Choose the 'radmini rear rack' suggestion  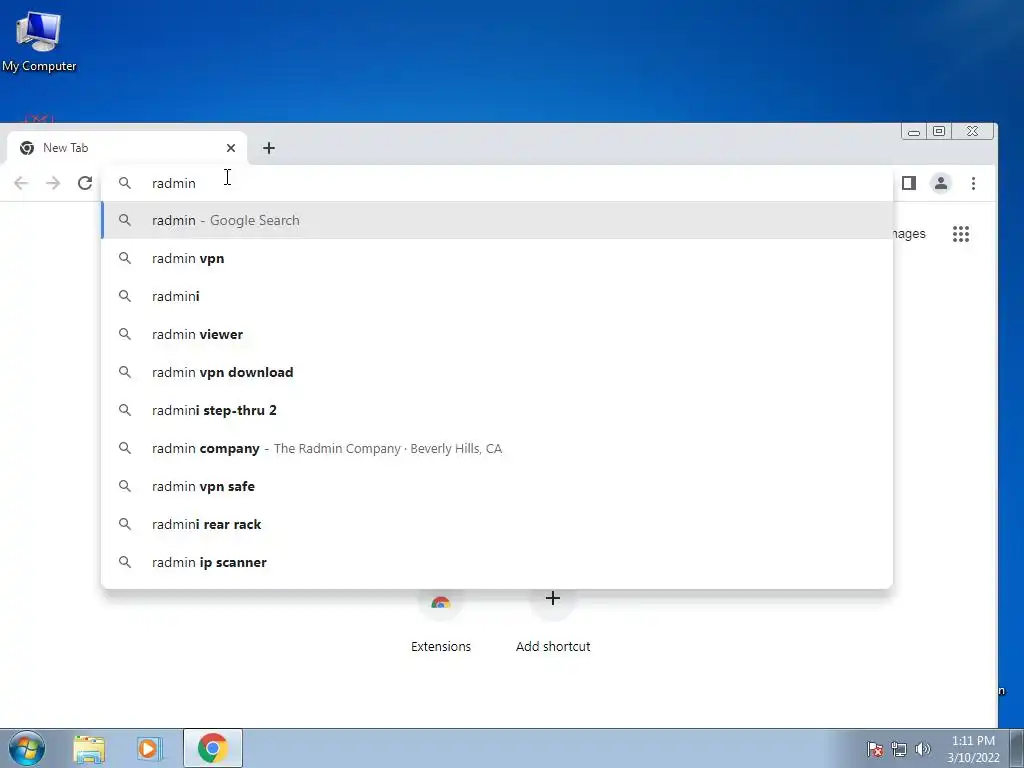497,524
